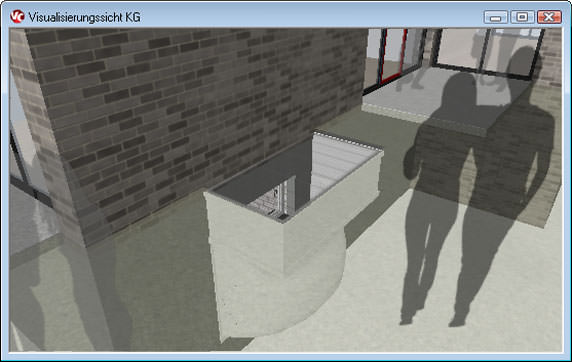Close the Visualisierungssicht KG window

[x=549, y=17]
